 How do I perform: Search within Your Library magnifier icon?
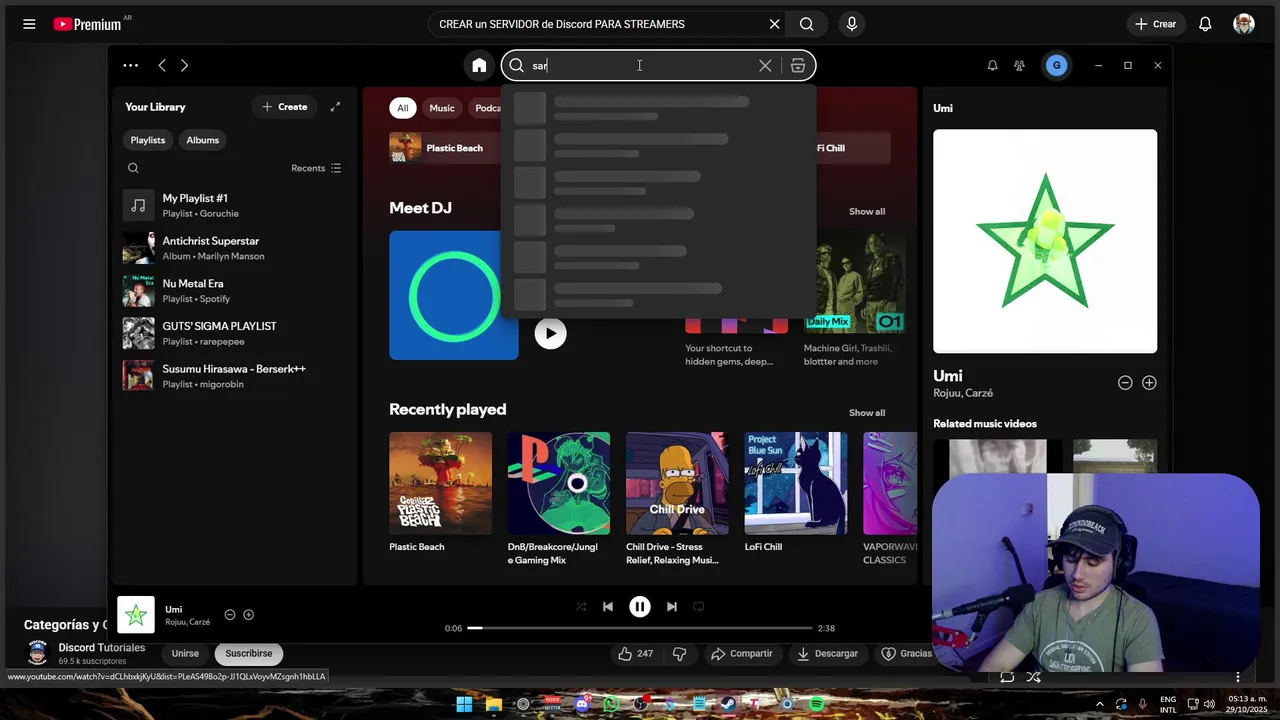click(x=133, y=168)
